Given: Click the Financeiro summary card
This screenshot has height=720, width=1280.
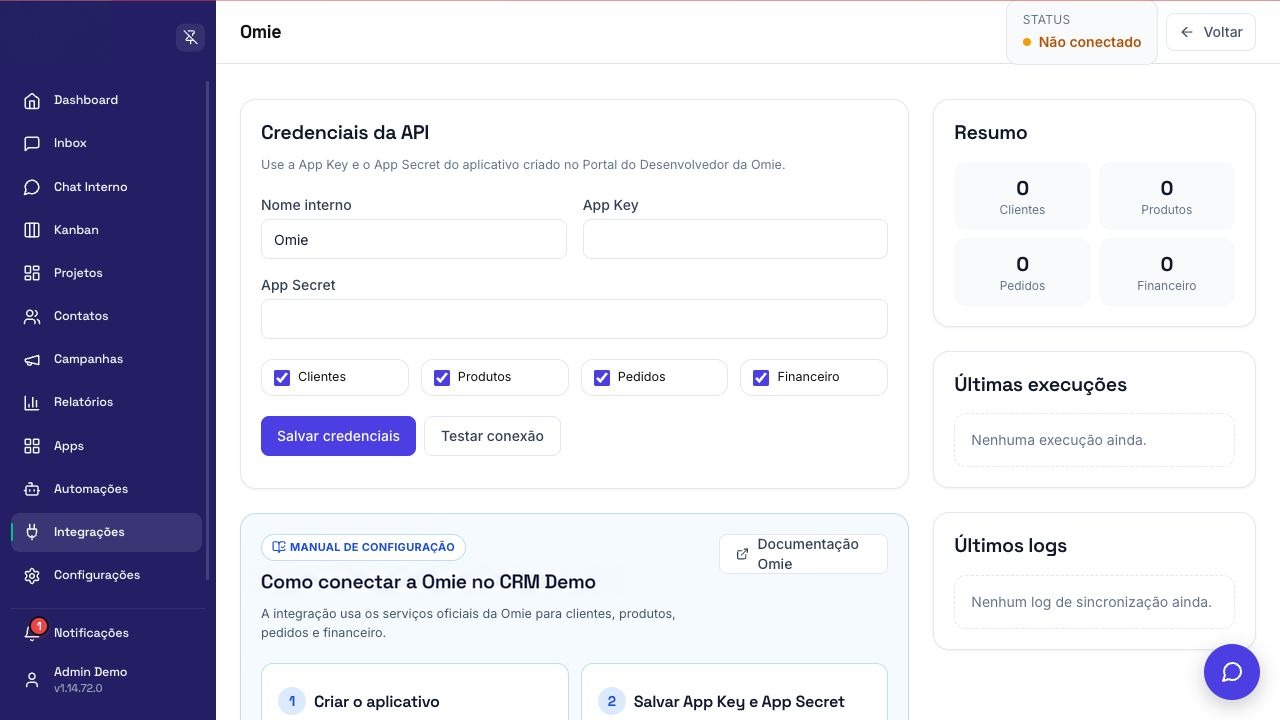Looking at the screenshot, I should (x=1167, y=272).
